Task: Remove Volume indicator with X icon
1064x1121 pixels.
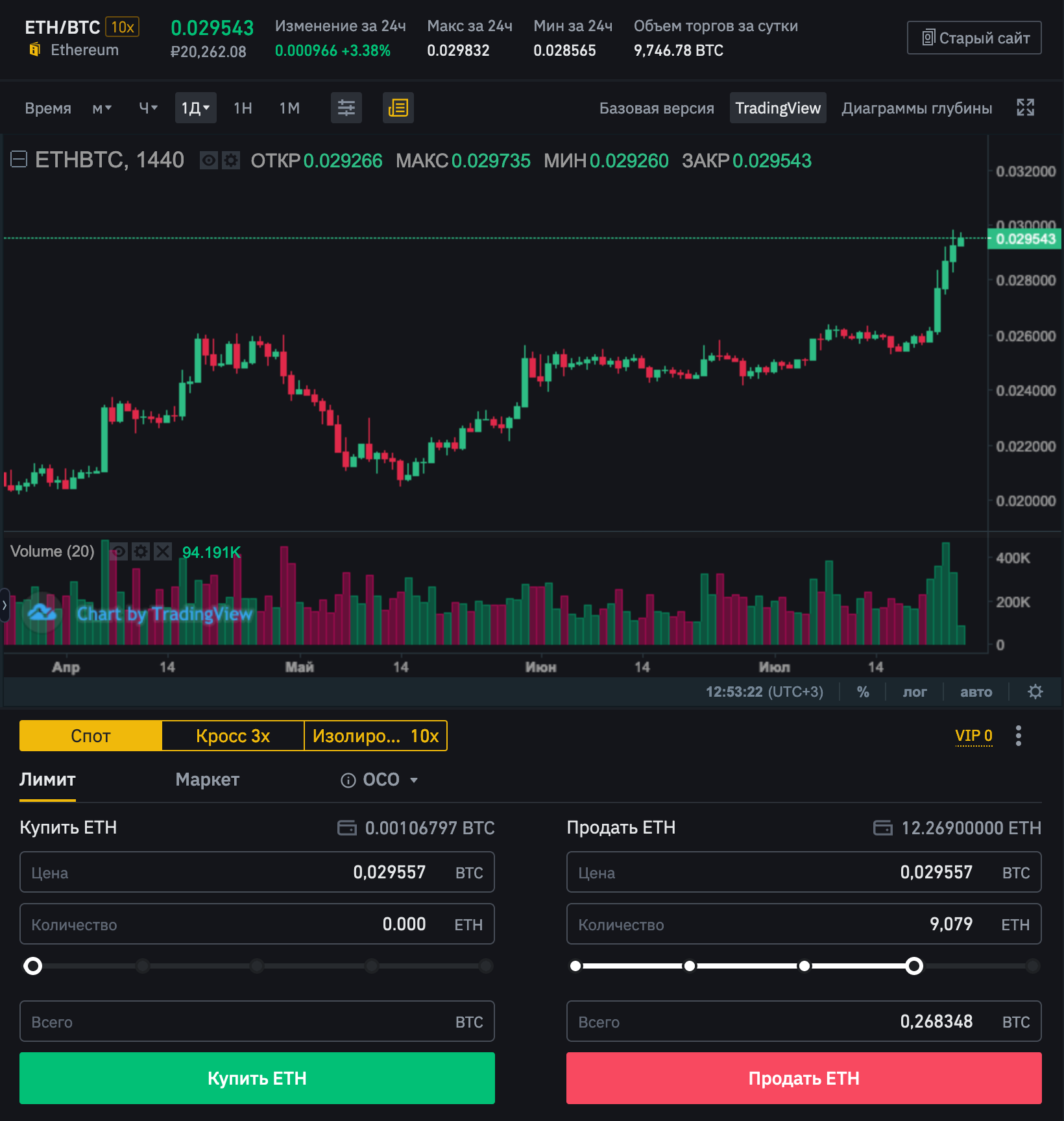Action: point(163,551)
